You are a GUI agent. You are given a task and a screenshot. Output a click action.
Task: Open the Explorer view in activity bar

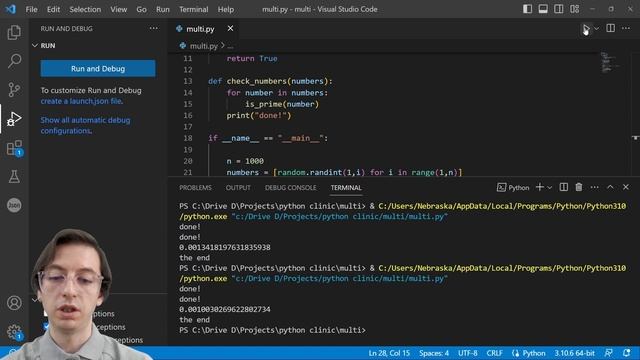pyautogui.click(x=14, y=32)
